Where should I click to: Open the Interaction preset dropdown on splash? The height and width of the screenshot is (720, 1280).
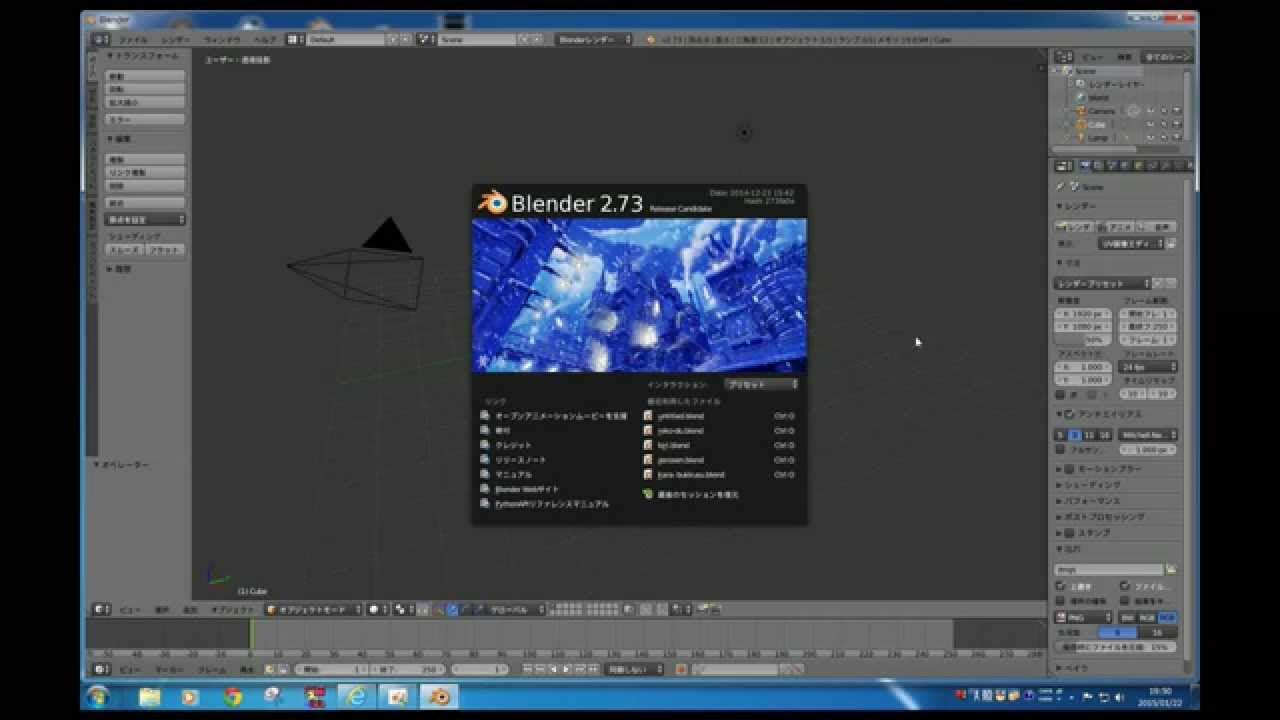click(x=762, y=384)
